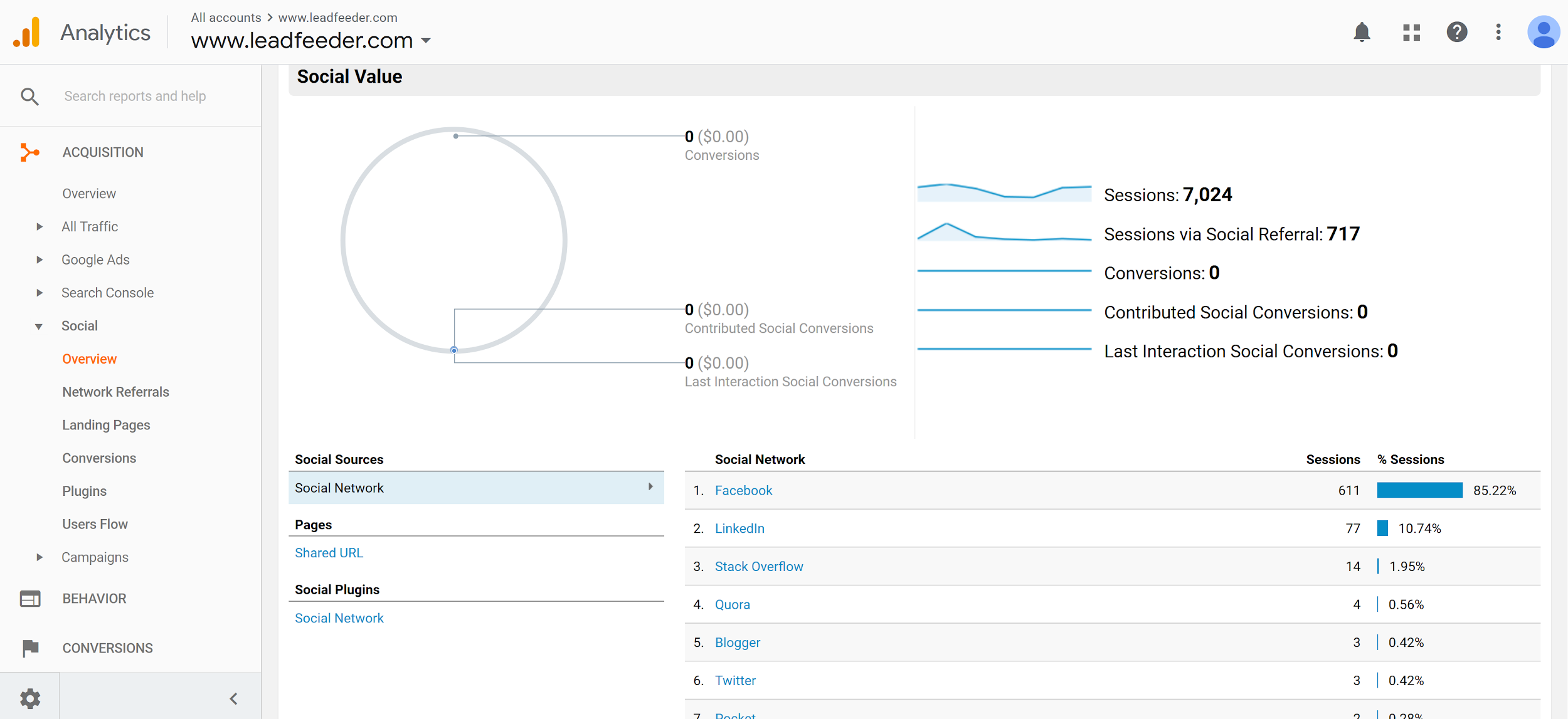Click the Stack Overflow network link
Viewport: 1568px width, 719px height.
point(759,567)
